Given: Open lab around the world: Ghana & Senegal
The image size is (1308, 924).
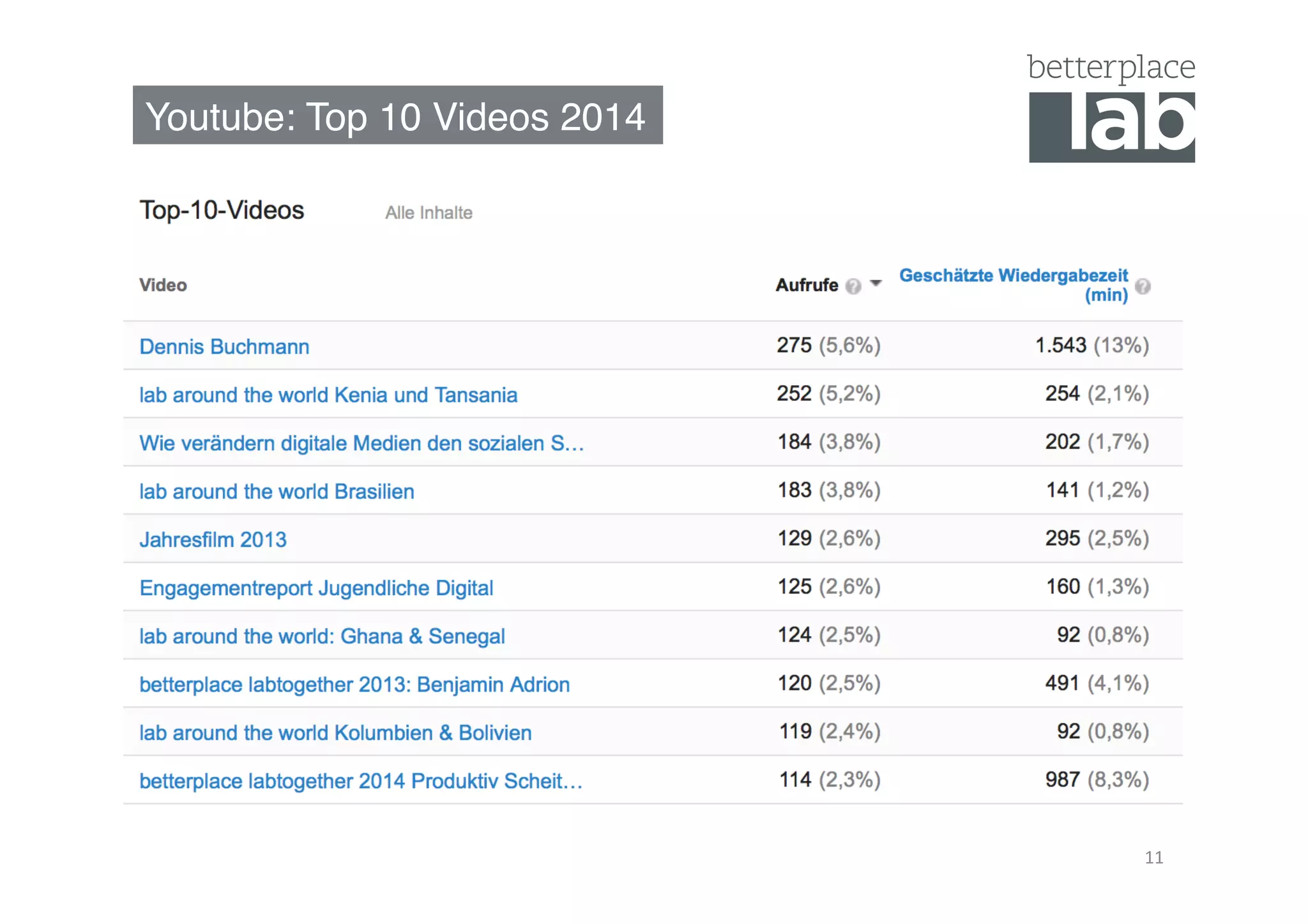Looking at the screenshot, I should 322,636.
